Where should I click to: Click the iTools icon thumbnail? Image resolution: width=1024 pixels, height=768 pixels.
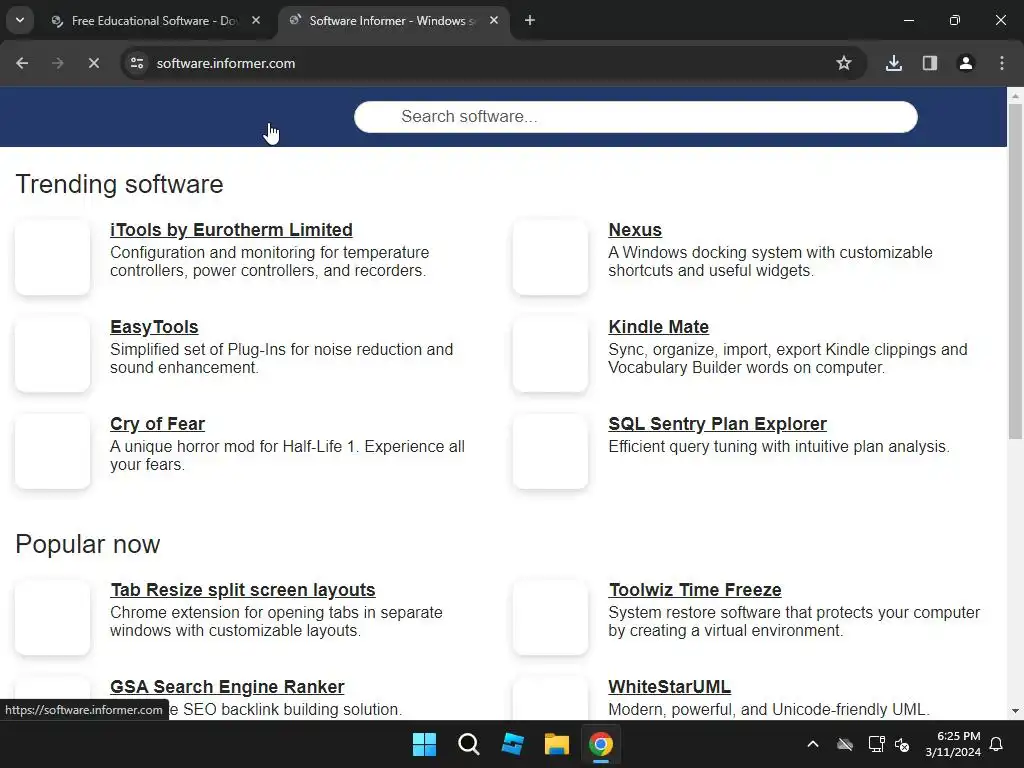(52, 257)
